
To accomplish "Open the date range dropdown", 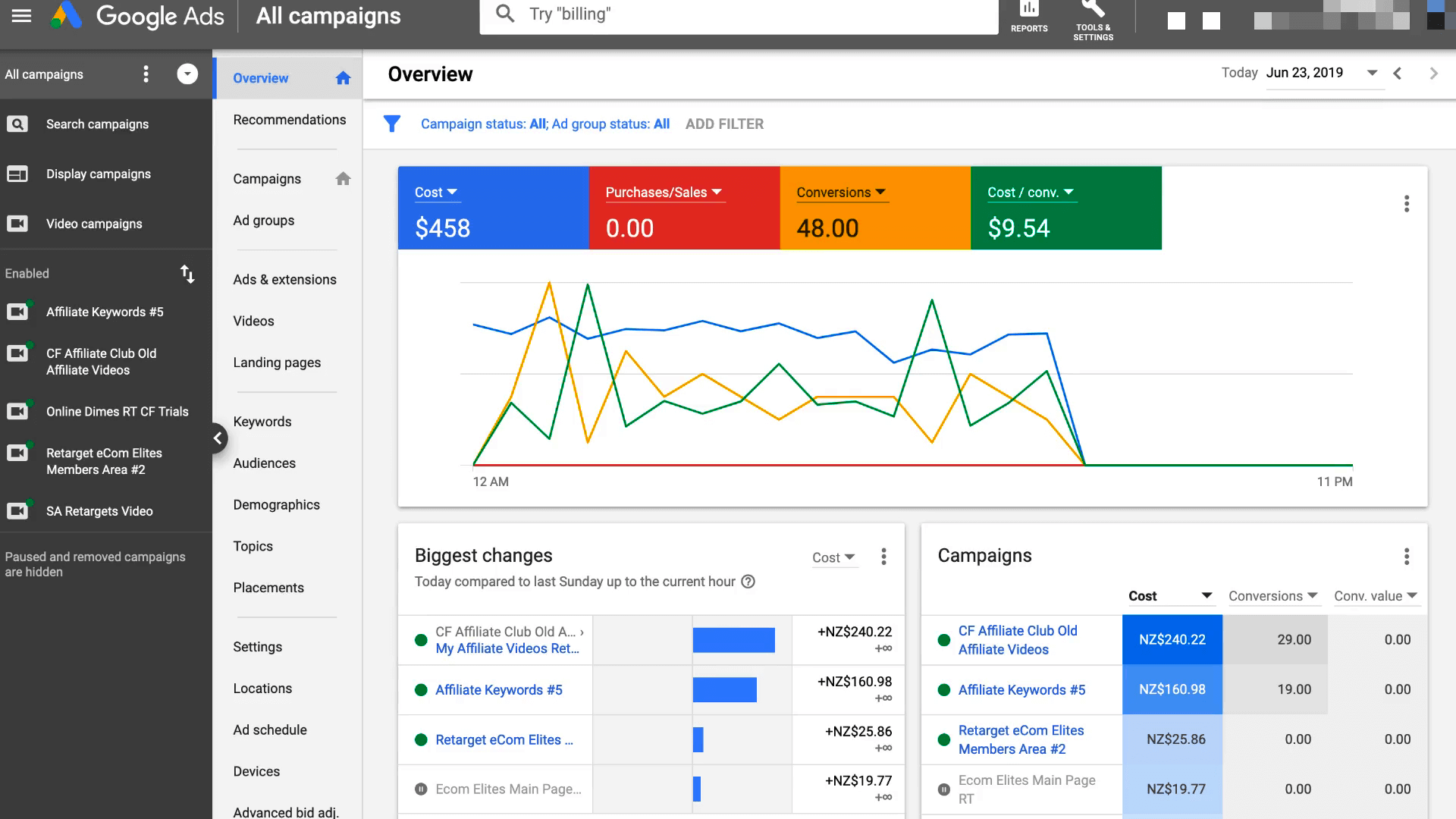I will (1324, 73).
